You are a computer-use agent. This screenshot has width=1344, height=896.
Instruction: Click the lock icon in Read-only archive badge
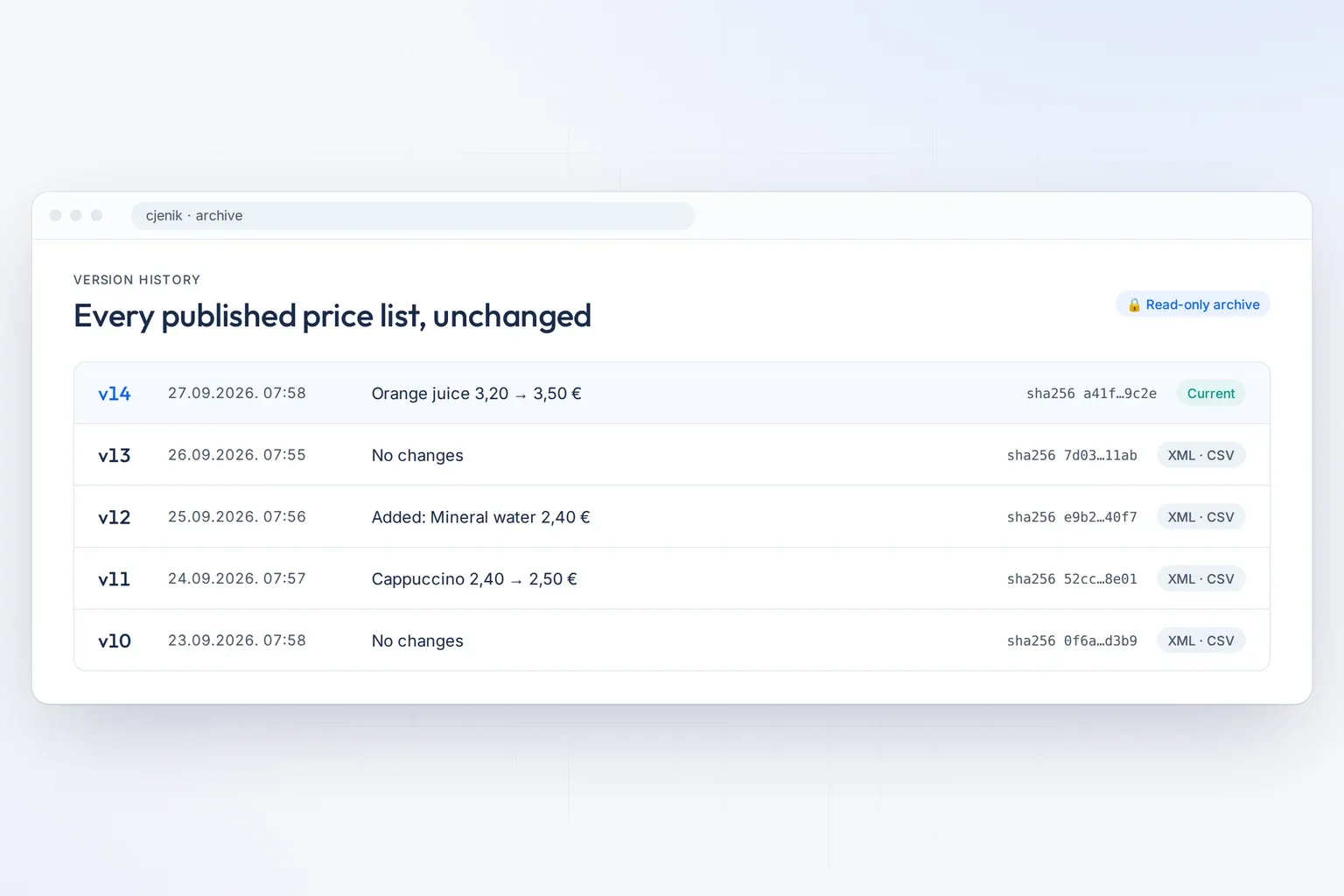point(1134,304)
